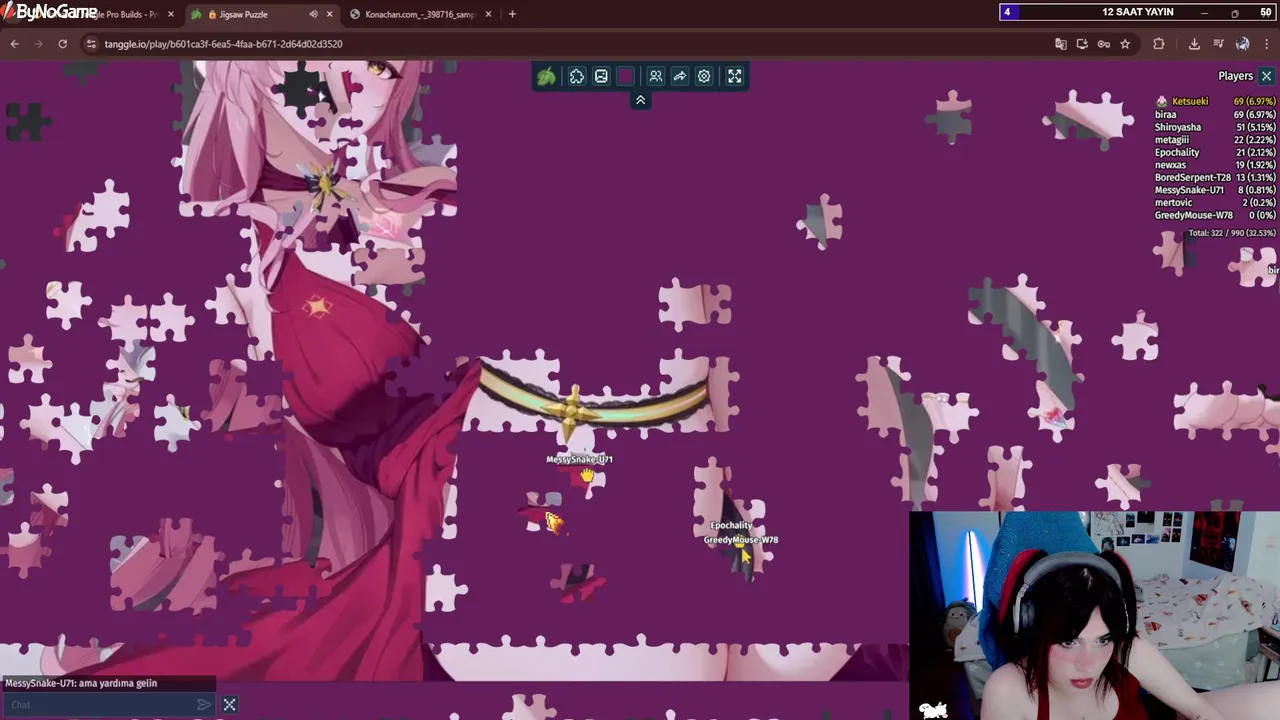The width and height of the screenshot is (1280, 720).
Task: Open a new browser tab
Action: pyautogui.click(x=512, y=14)
